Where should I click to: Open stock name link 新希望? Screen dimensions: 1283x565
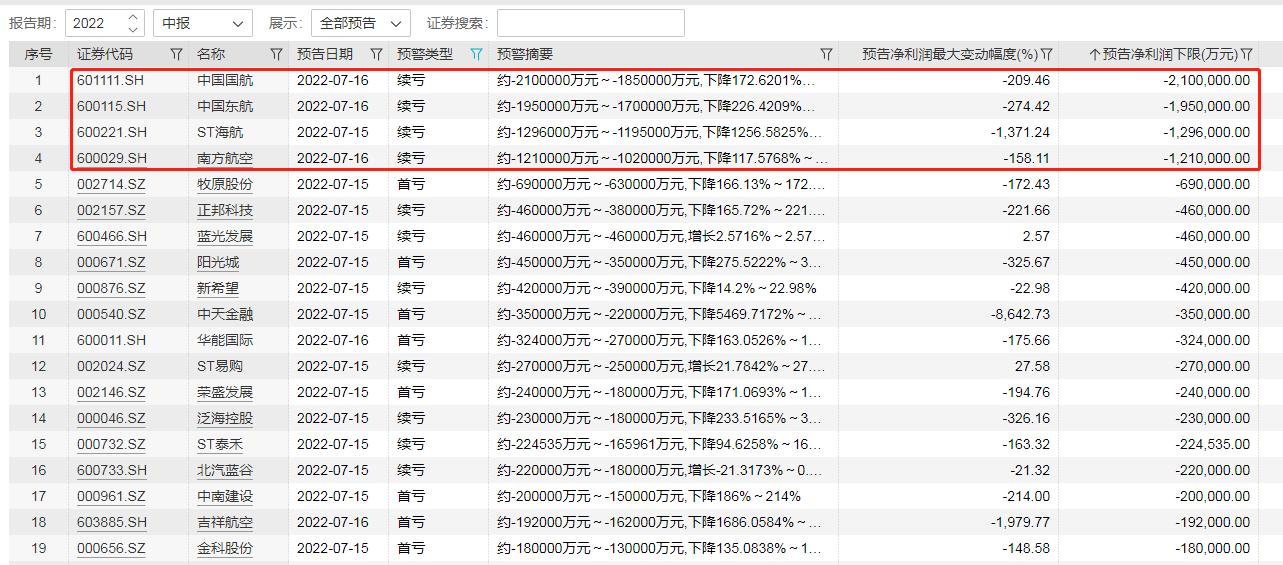pos(218,288)
